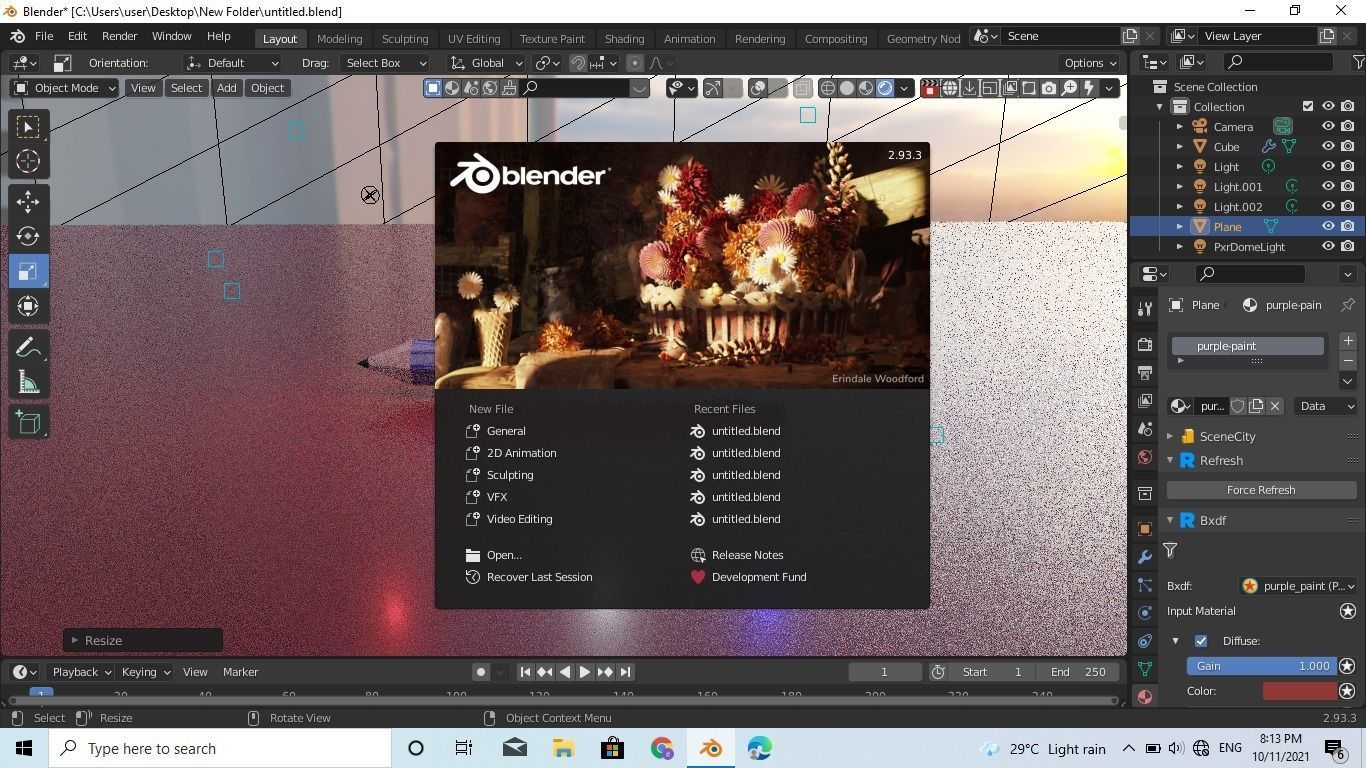Open the viewport Add menu
The height and width of the screenshot is (768, 1366).
point(226,88)
